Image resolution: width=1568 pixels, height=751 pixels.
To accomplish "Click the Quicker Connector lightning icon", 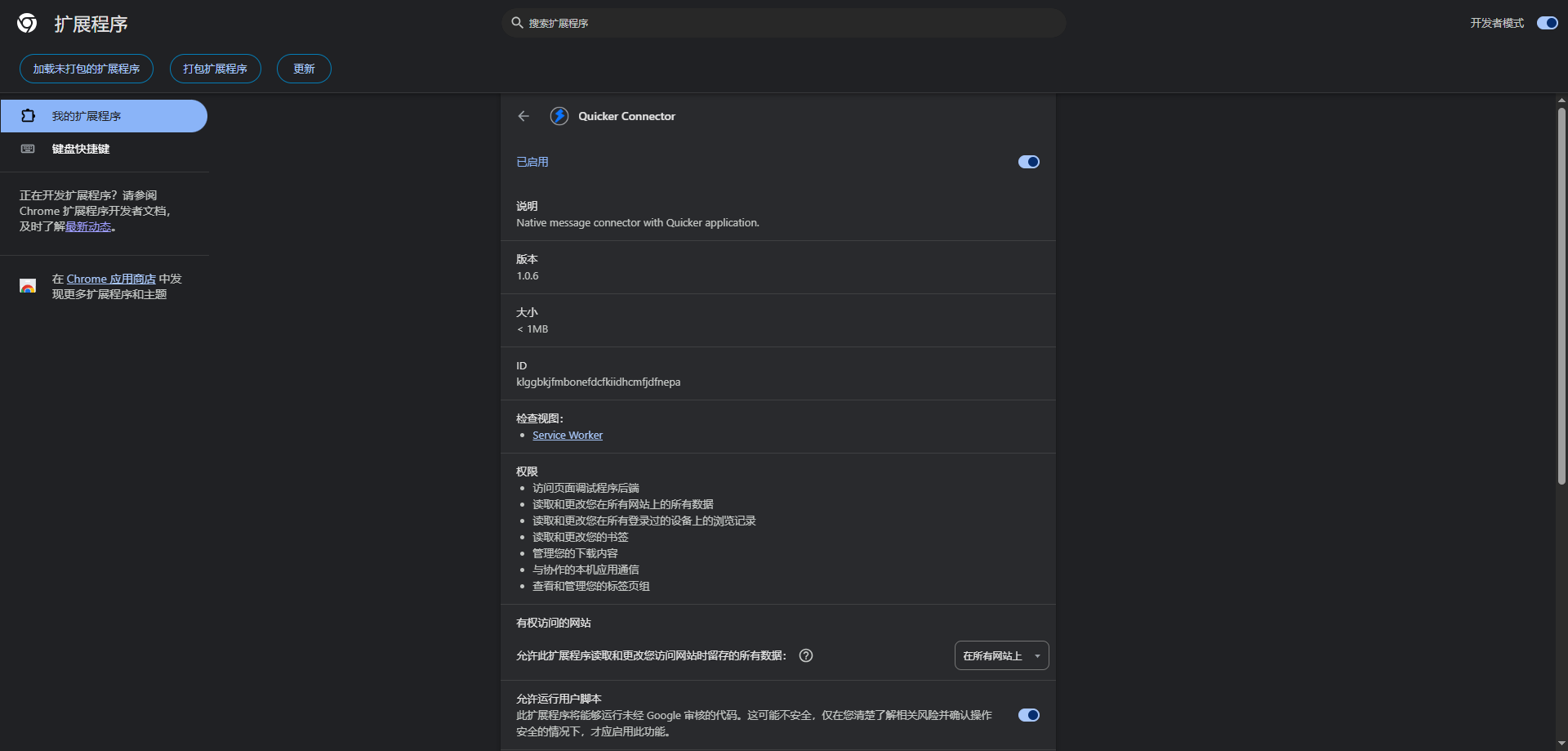I will click(559, 116).
